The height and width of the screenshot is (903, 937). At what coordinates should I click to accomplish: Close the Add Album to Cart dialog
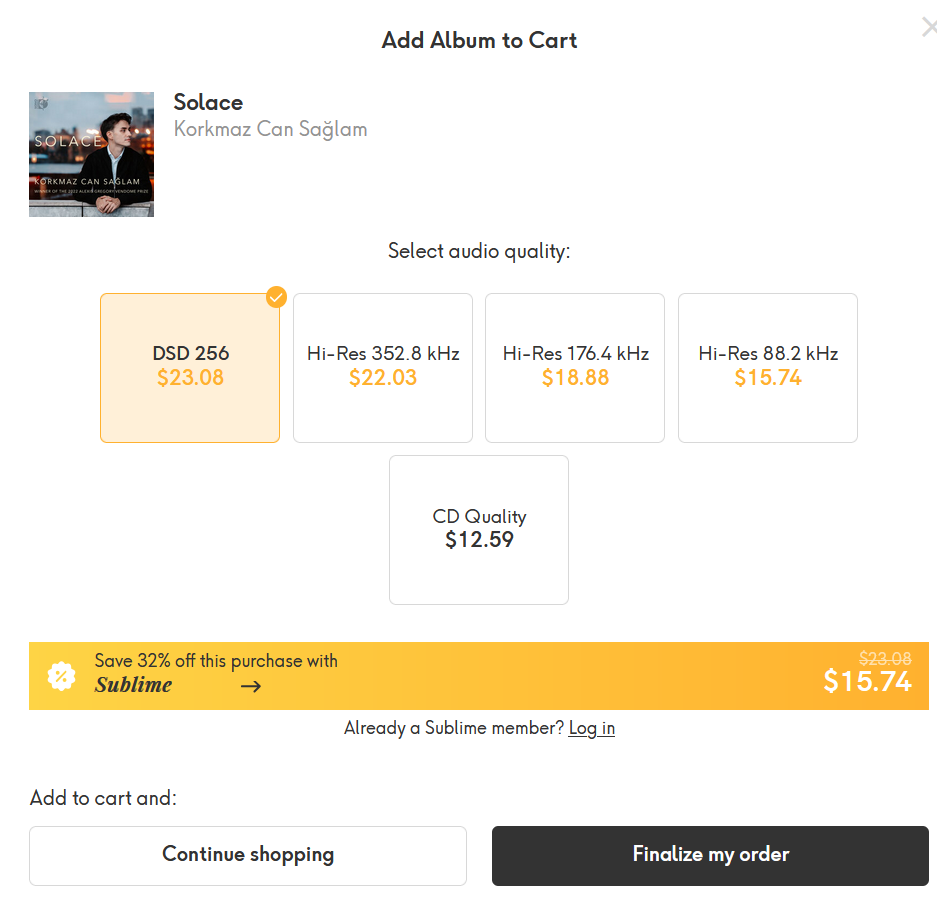click(x=929, y=28)
